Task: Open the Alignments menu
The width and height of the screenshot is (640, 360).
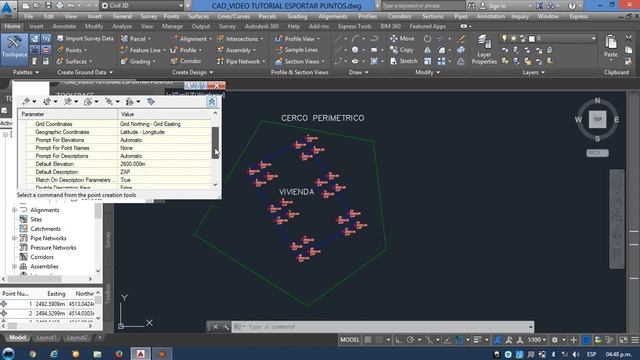Action: (x=333, y=16)
